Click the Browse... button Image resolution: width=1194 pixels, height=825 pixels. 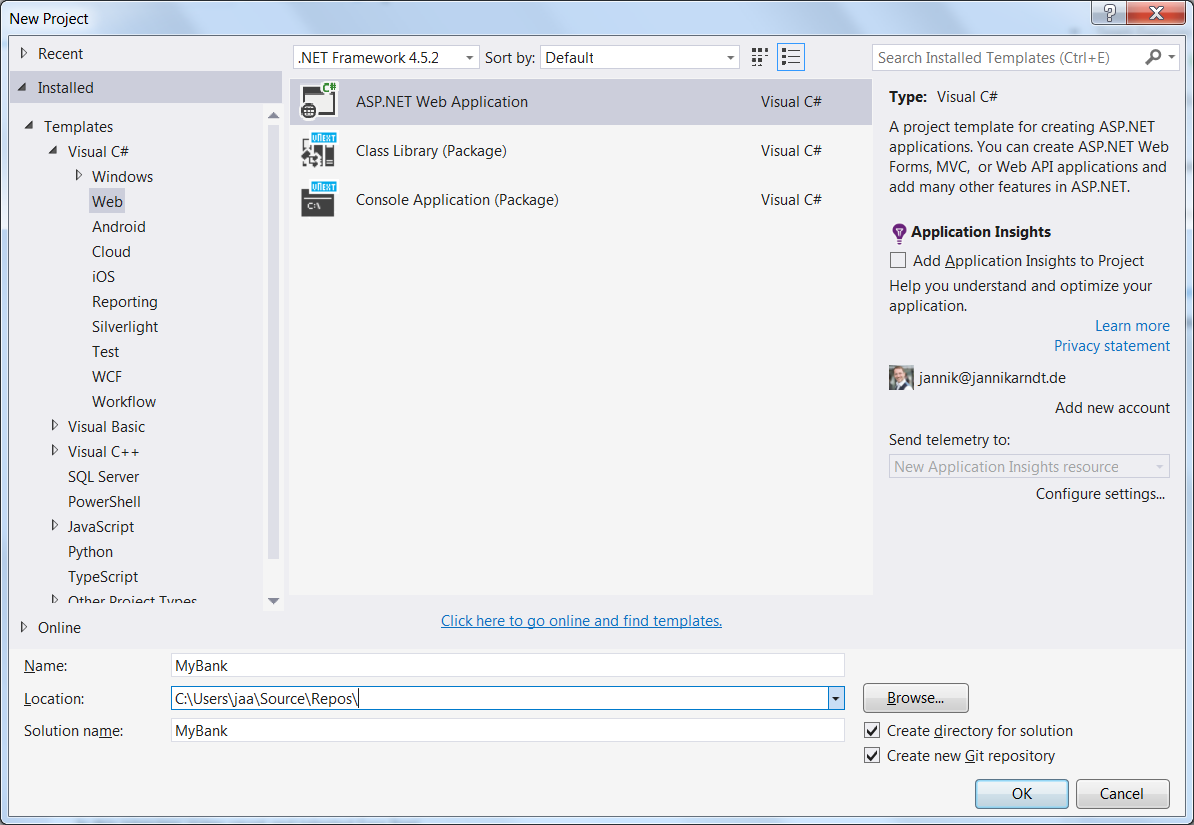(x=915, y=698)
